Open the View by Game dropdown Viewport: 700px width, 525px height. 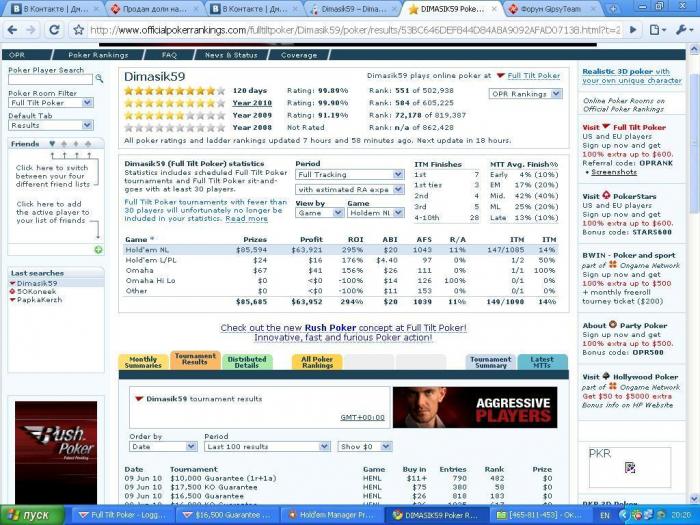click(319, 213)
